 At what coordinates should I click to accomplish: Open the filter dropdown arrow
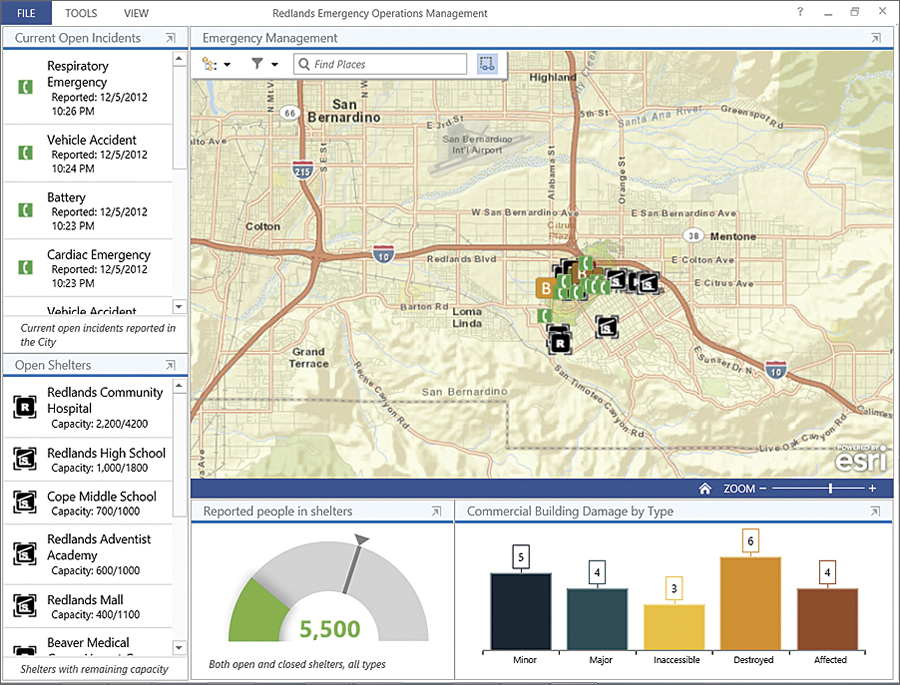click(x=275, y=63)
